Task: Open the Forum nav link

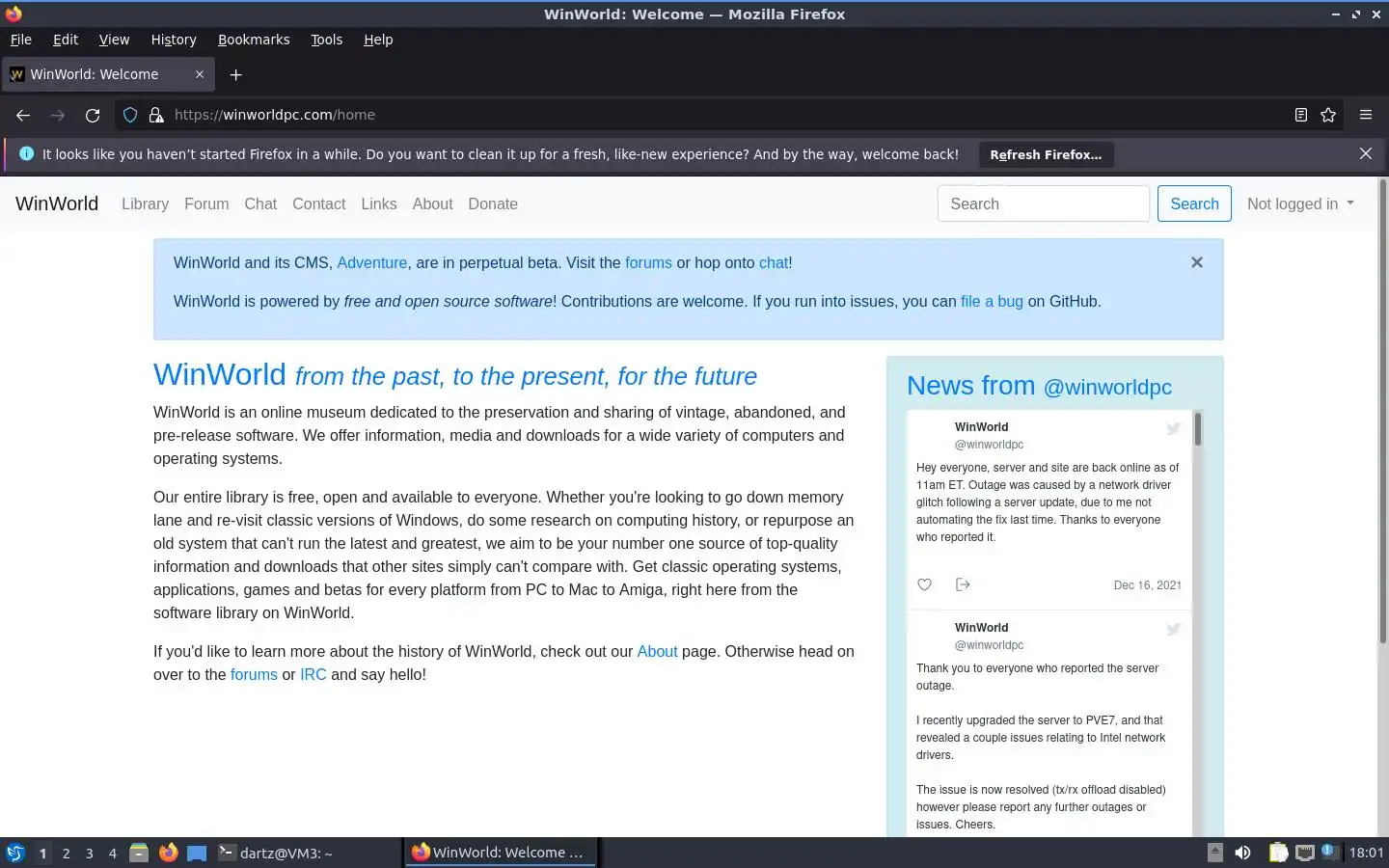Action: coord(206,203)
